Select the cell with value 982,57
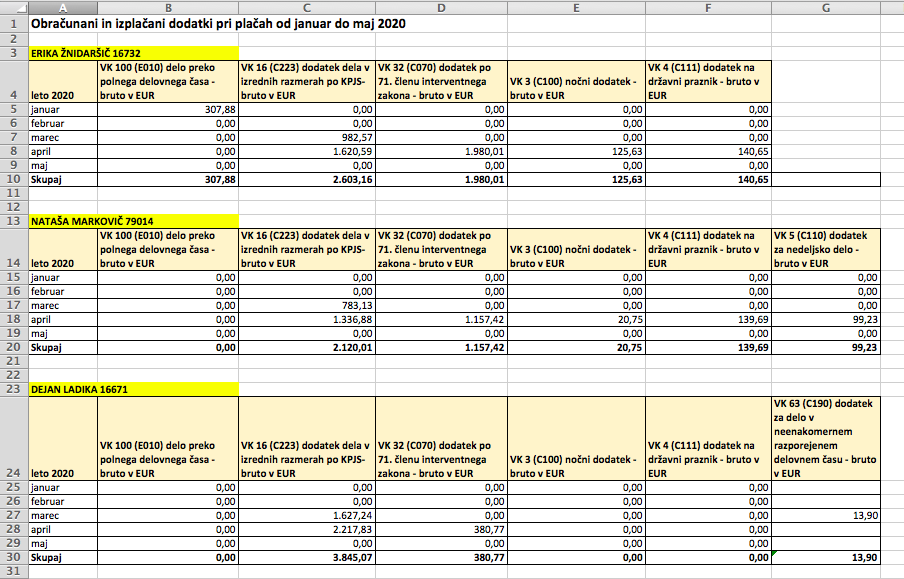 point(307,137)
